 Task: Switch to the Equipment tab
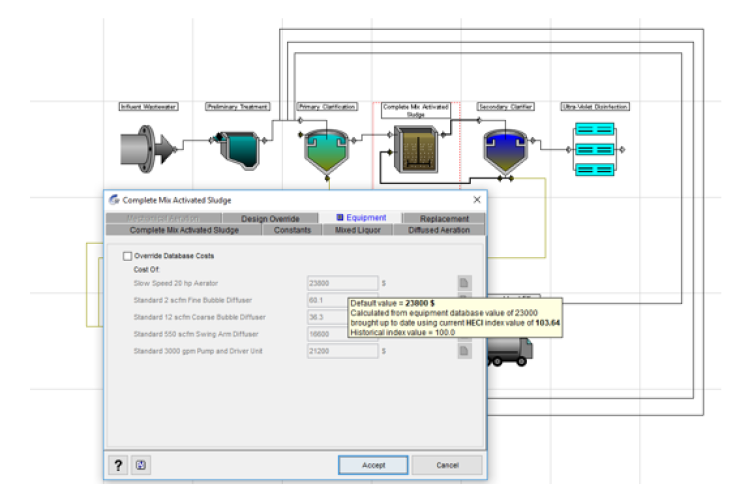click(x=361, y=218)
